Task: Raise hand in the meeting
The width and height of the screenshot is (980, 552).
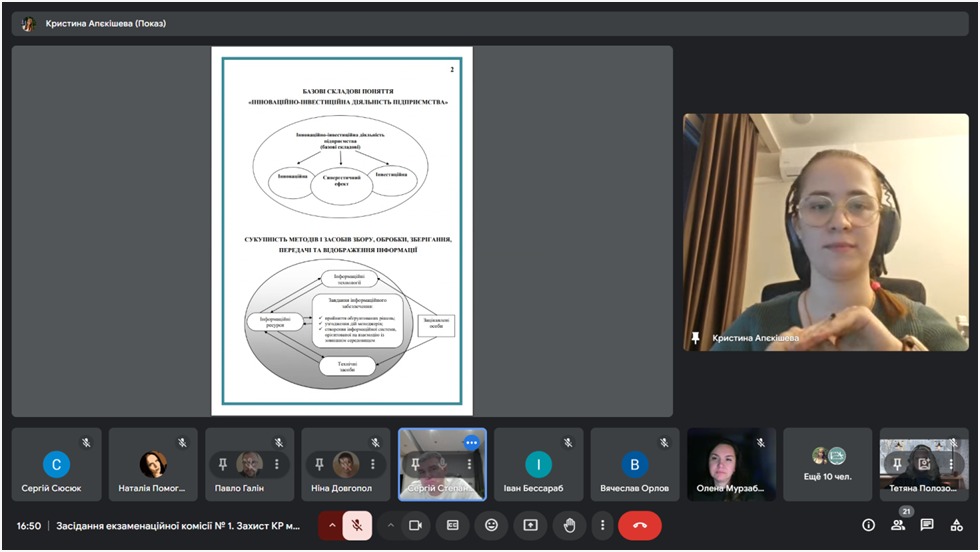Action: [x=569, y=525]
